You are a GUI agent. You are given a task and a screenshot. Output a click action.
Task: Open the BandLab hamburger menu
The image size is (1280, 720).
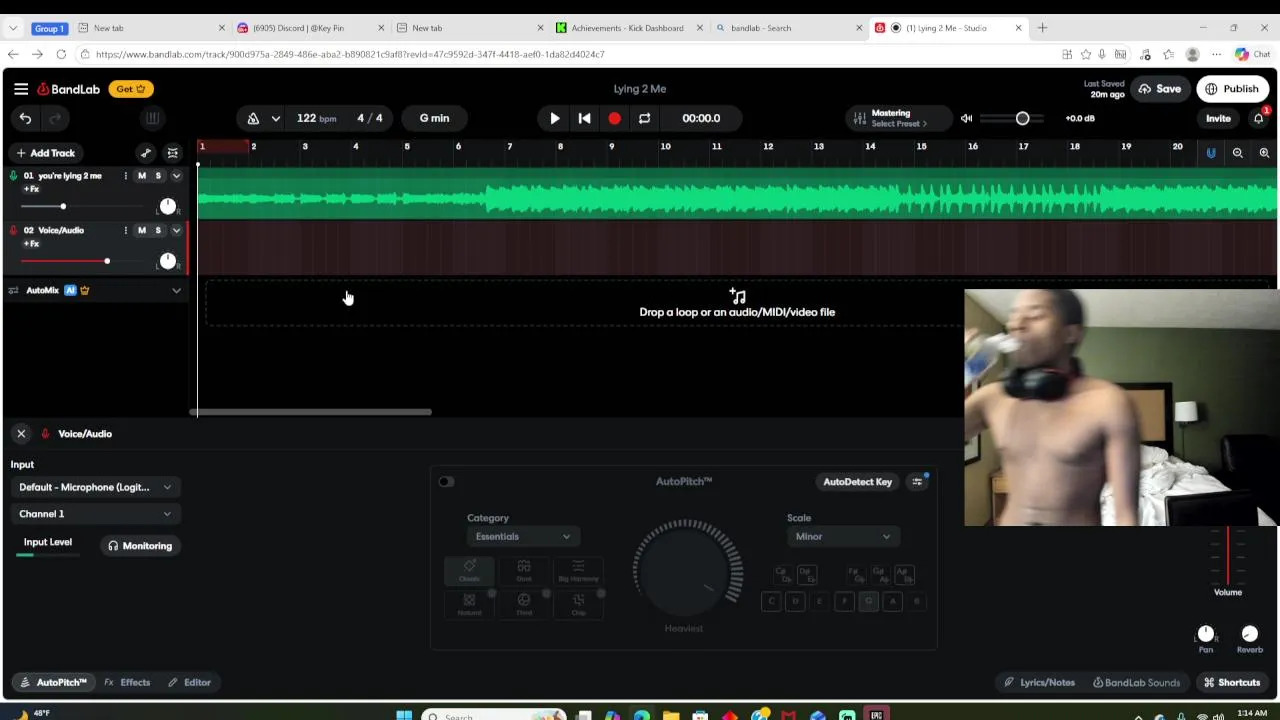point(21,89)
